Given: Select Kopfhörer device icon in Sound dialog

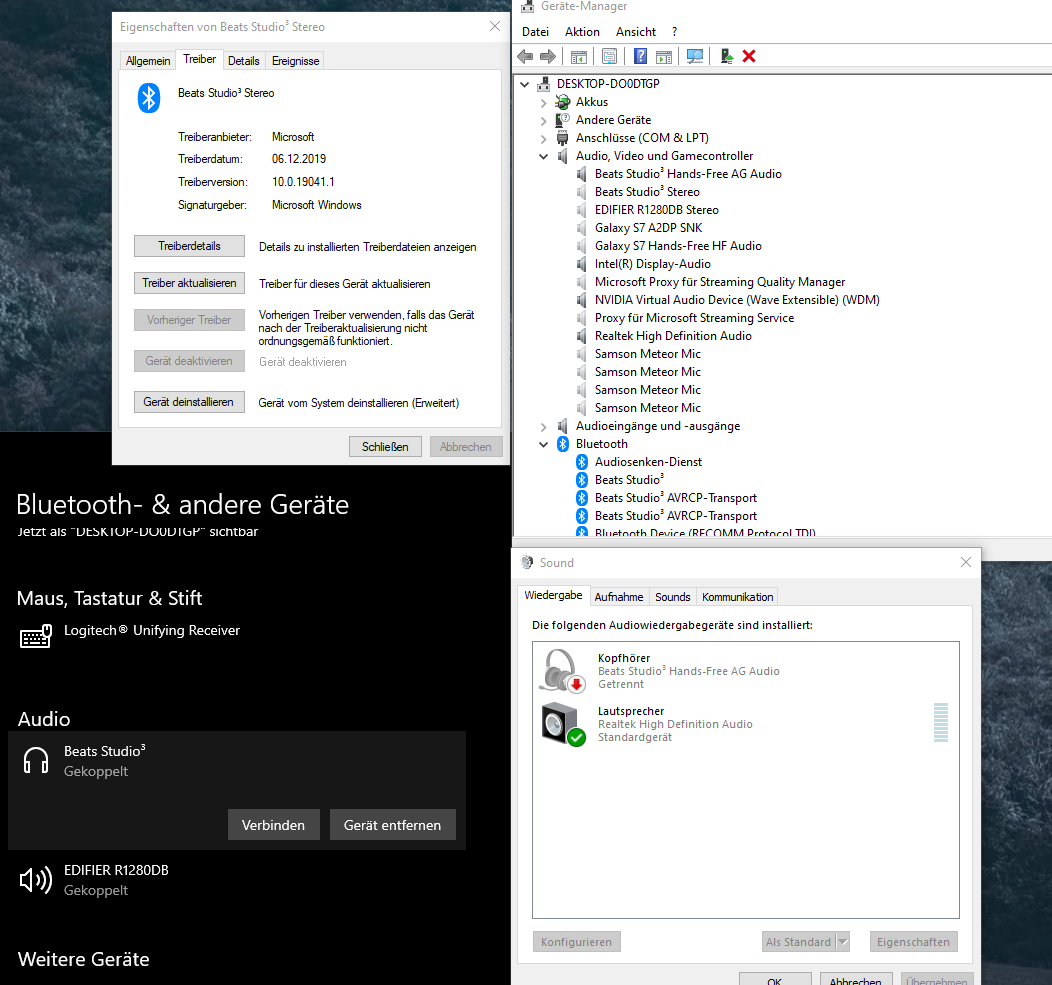Looking at the screenshot, I should pyautogui.click(x=563, y=670).
